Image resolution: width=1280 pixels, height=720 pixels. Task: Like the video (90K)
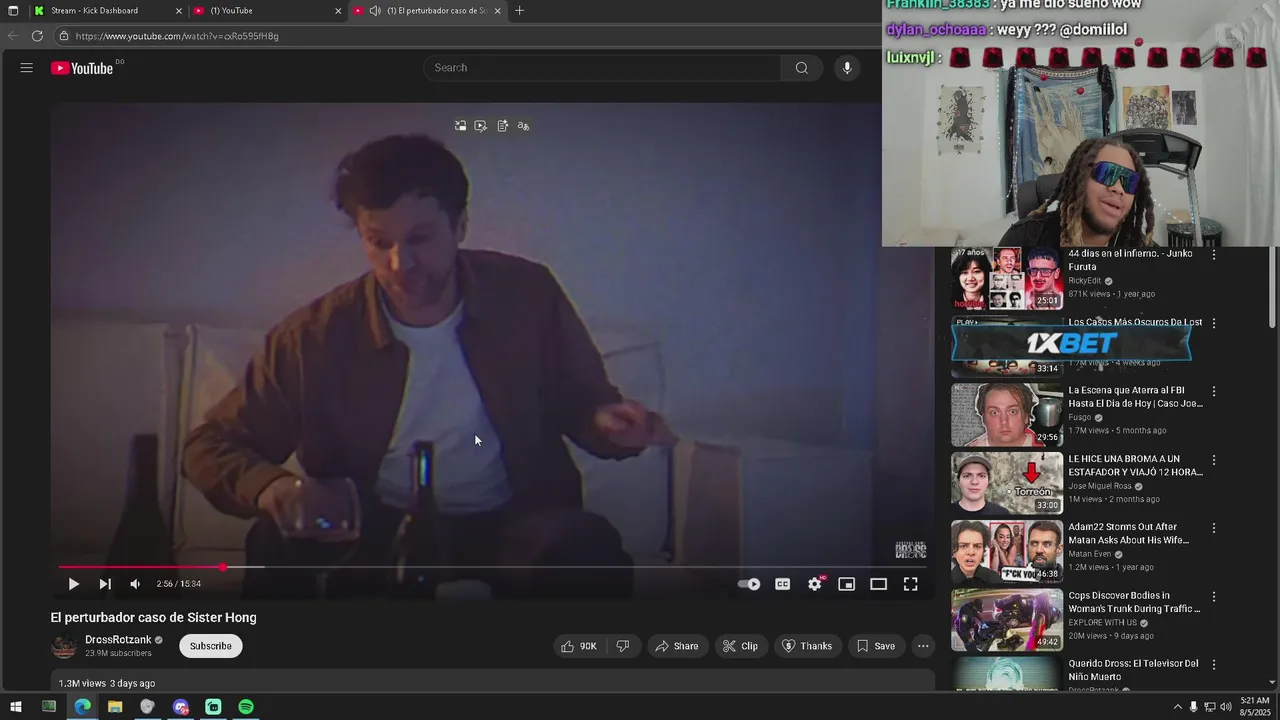click(x=579, y=646)
